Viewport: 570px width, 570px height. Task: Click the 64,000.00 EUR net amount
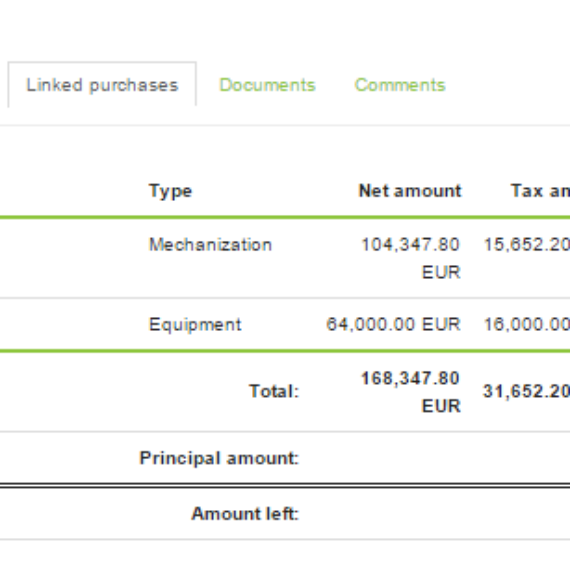coord(393,324)
